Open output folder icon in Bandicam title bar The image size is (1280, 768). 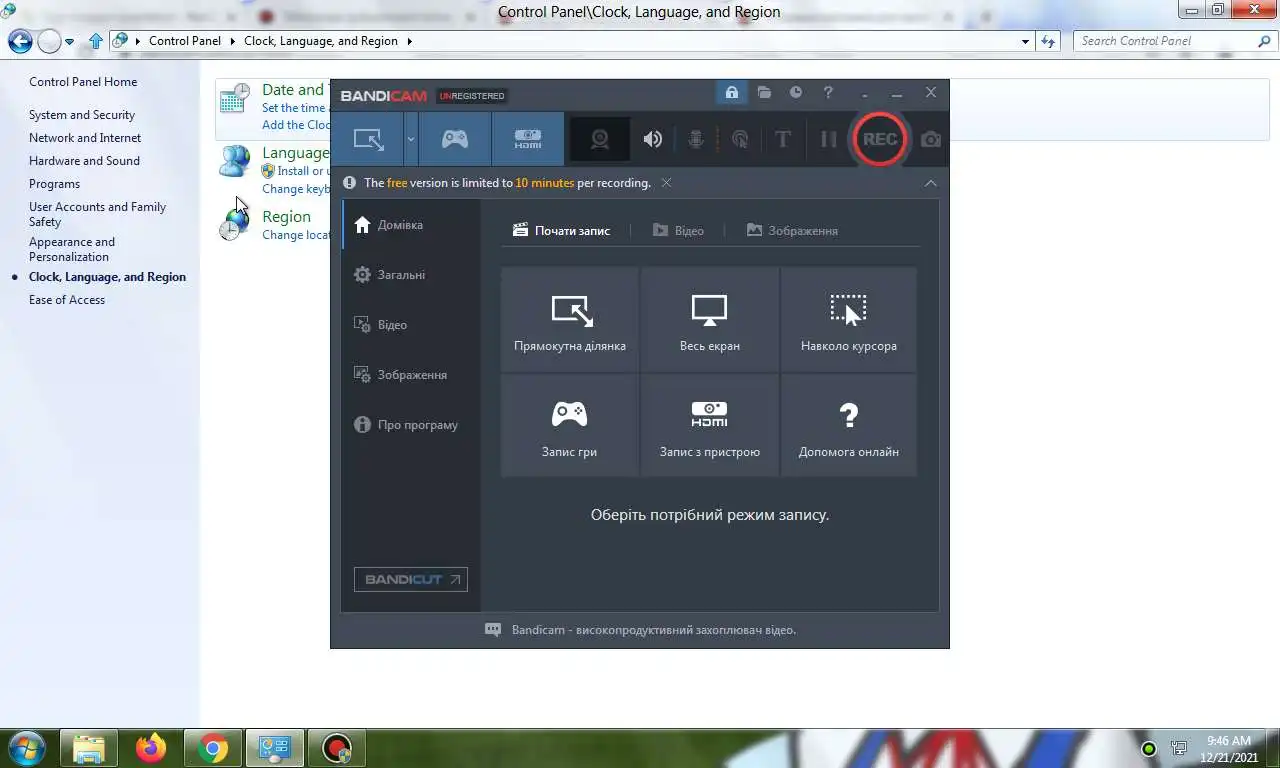pos(764,92)
